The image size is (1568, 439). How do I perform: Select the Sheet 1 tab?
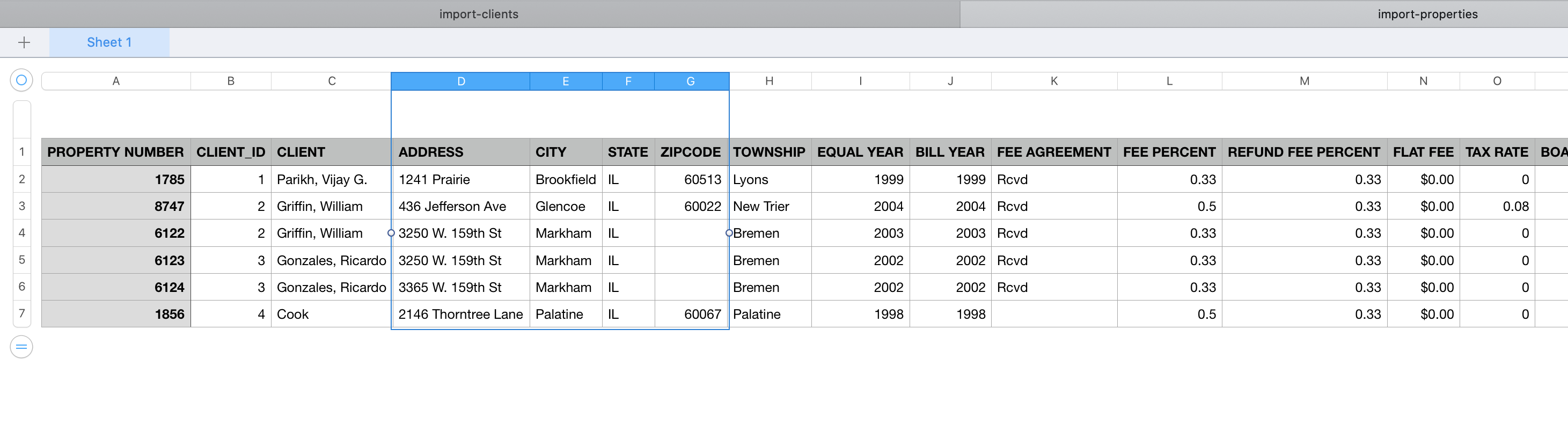[109, 42]
